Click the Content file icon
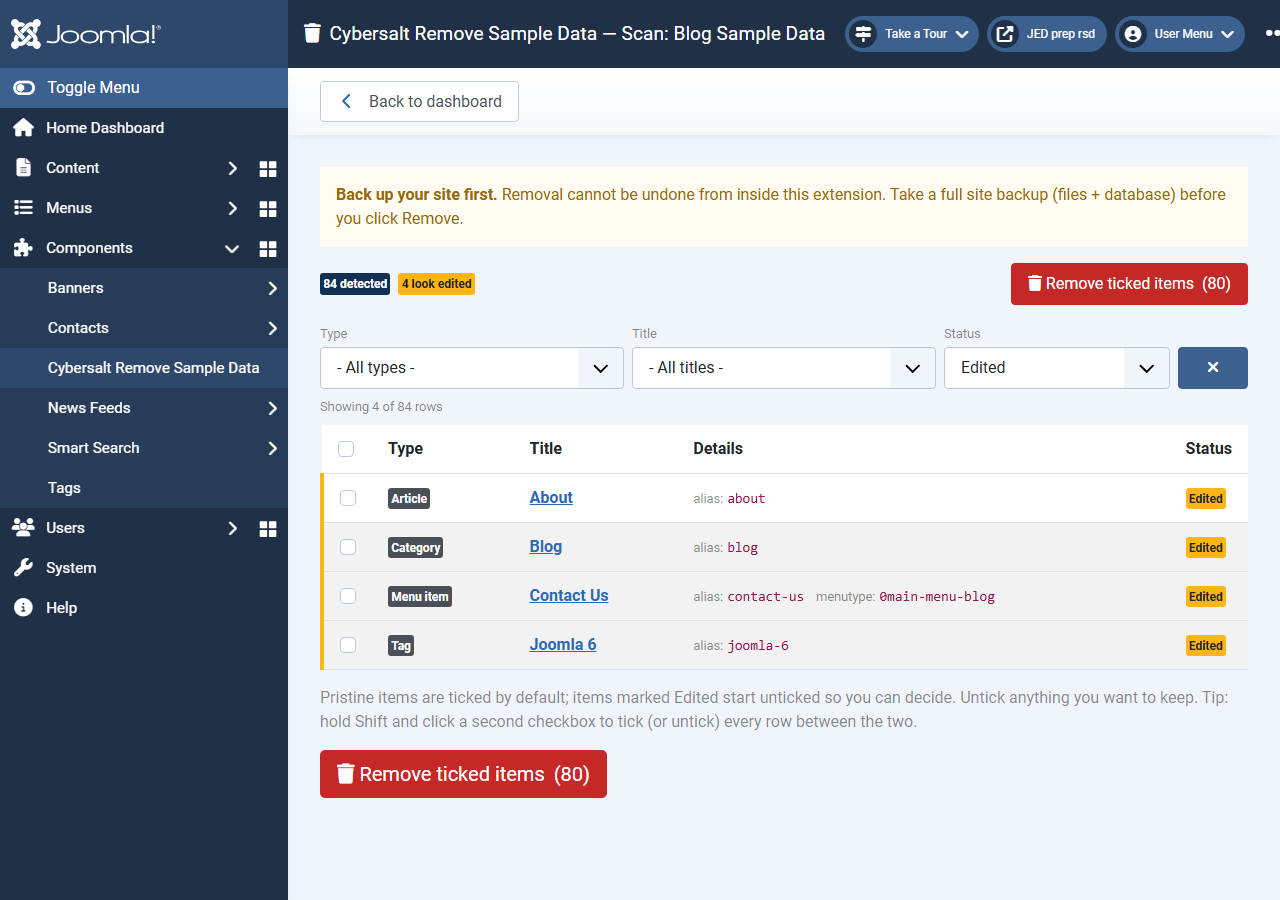The height and width of the screenshot is (900, 1280). click(x=23, y=168)
